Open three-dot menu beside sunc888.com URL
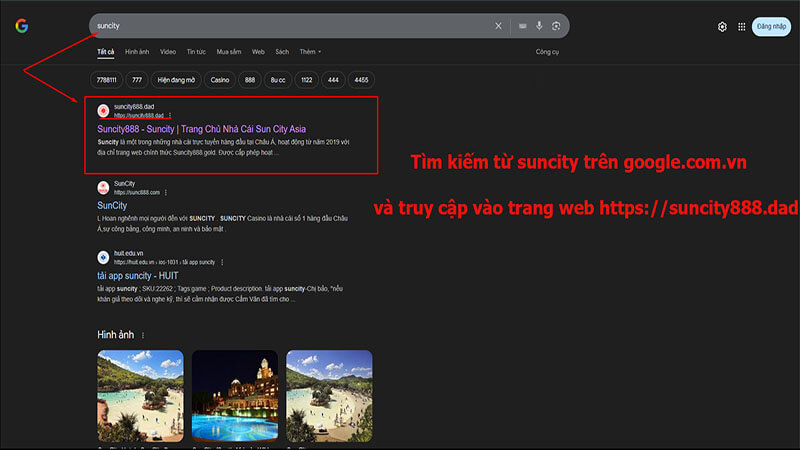The height and width of the screenshot is (450, 800). pyautogui.click(x=165, y=192)
